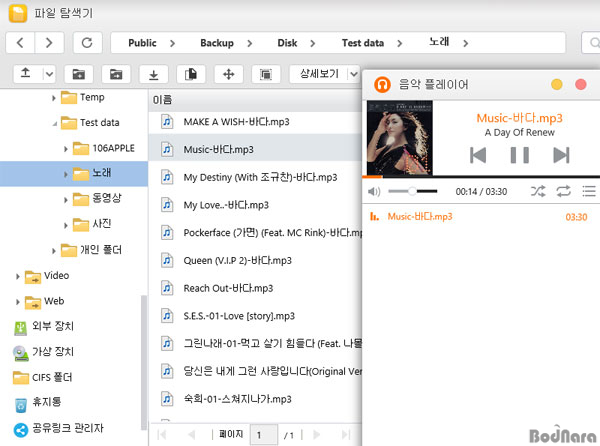The image size is (600, 446).
Task: Expand the 개인 폴더 tree node
Action: point(54,251)
